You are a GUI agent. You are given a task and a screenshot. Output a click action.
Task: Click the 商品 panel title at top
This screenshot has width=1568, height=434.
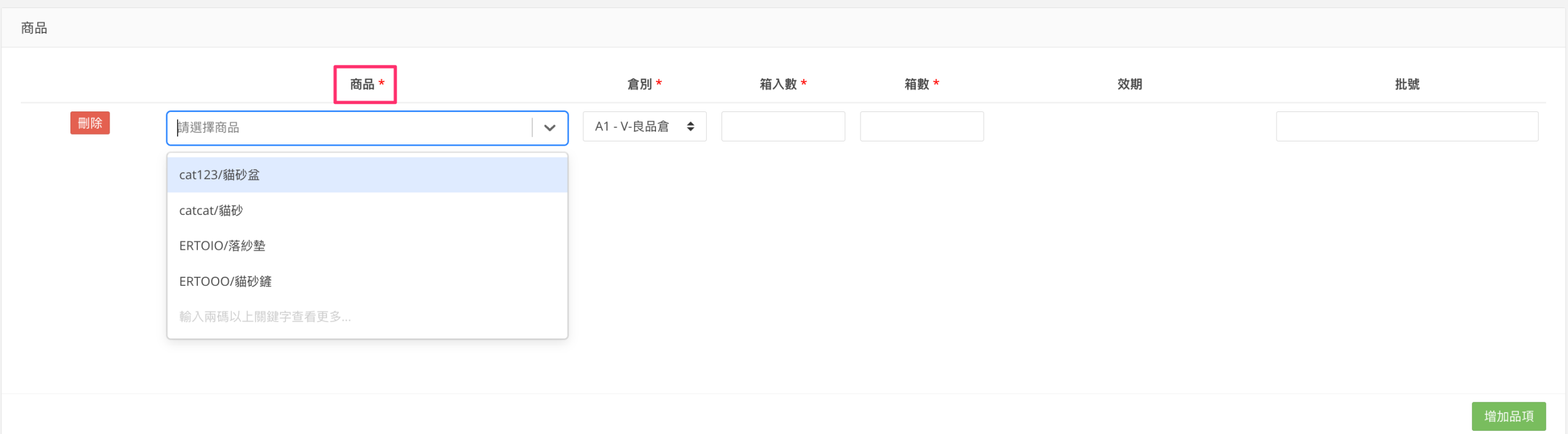[x=34, y=28]
